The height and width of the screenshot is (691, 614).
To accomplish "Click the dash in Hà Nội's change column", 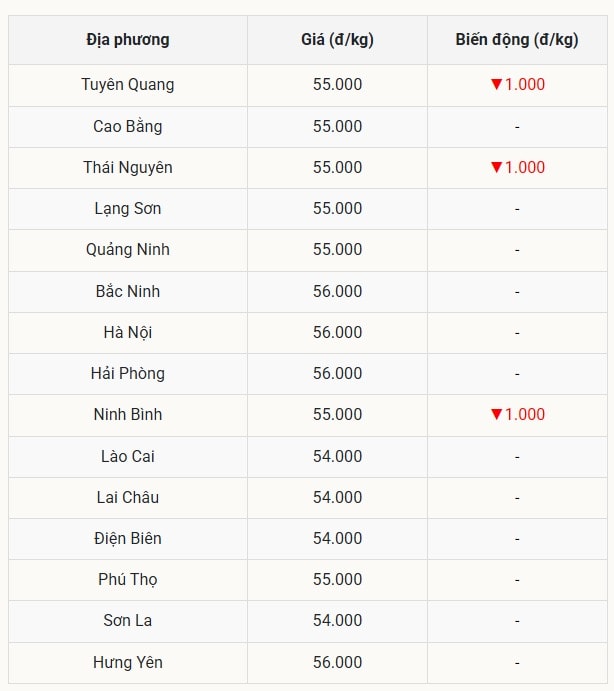I will (x=517, y=332).
